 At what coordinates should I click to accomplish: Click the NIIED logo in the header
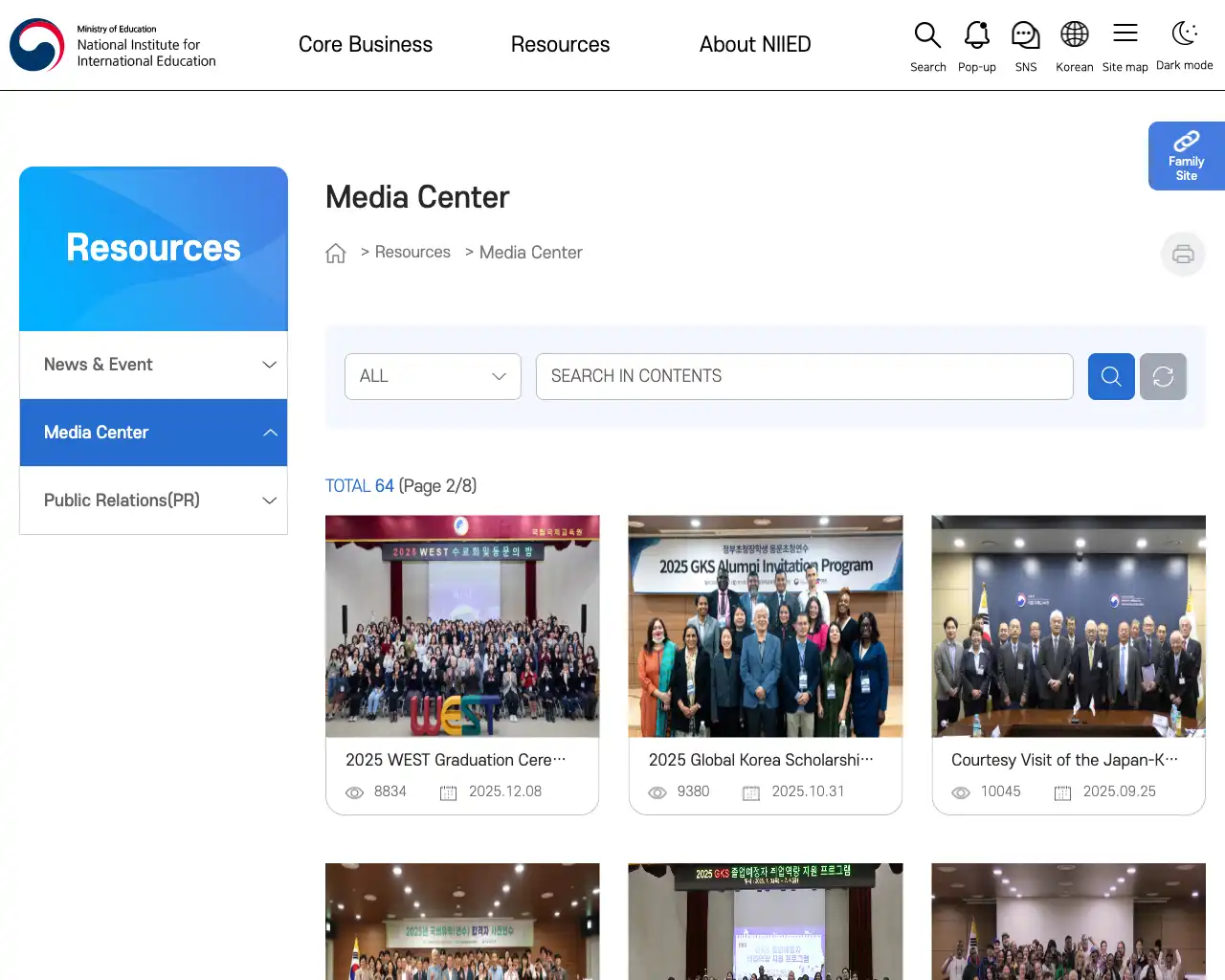pos(113,45)
